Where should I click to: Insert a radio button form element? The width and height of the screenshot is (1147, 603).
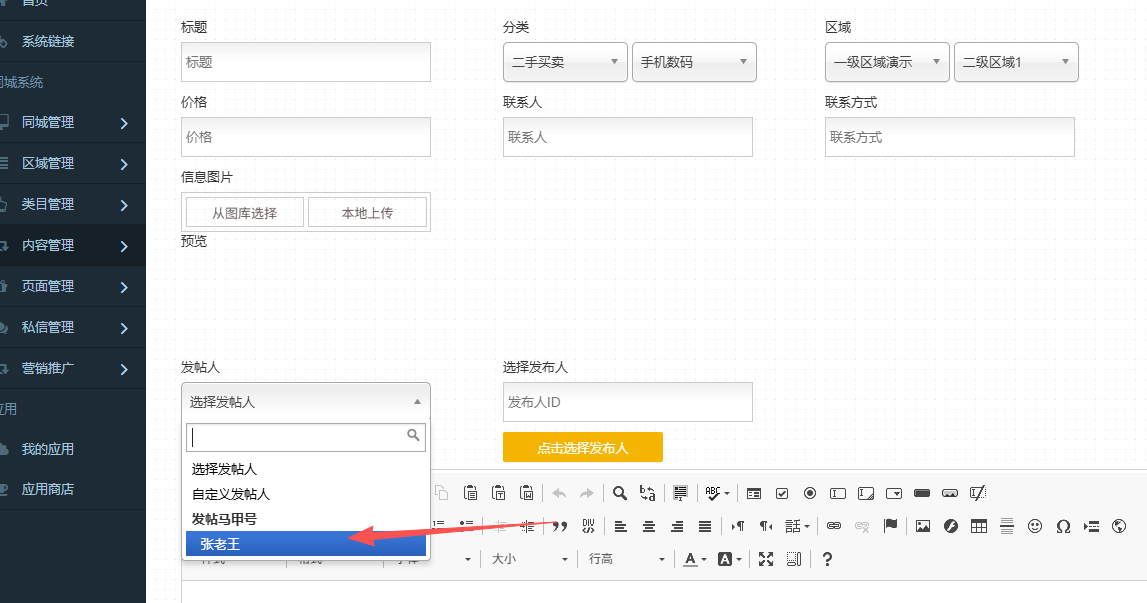(810, 493)
